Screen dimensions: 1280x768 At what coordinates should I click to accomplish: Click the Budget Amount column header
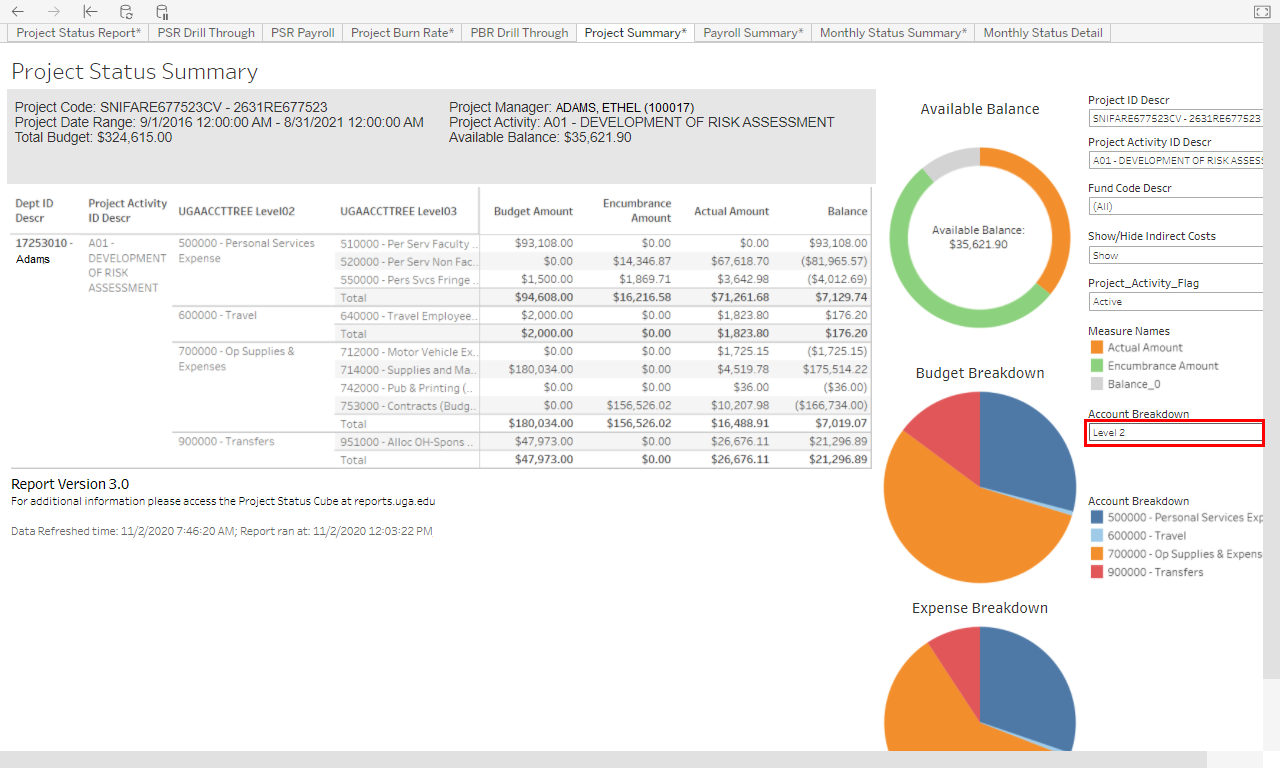[533, 211]
